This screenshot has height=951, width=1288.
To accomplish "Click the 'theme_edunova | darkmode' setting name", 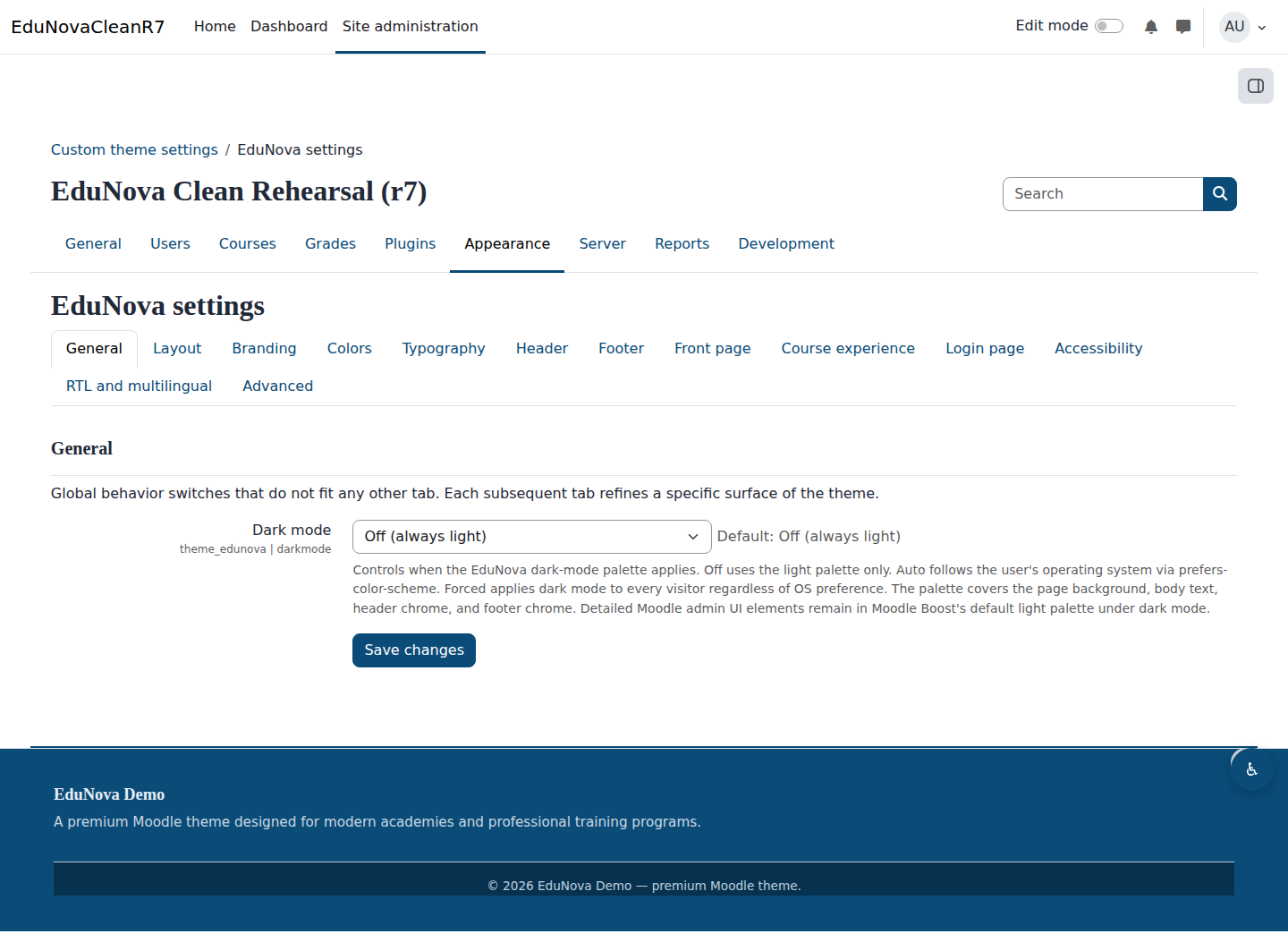I will (x=255, y=549).
